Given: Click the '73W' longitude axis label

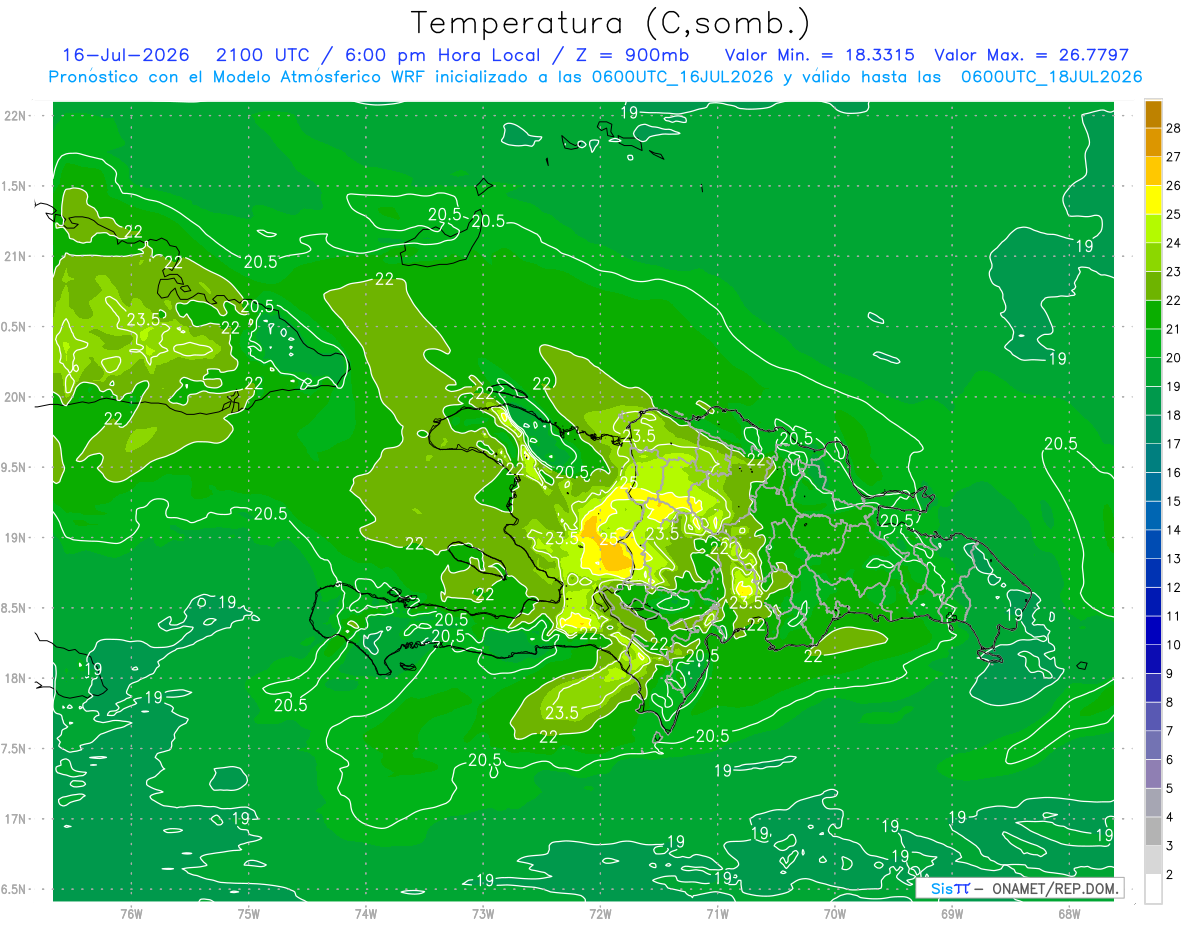Looking at the screenshot, I should [x=483, y=913].
